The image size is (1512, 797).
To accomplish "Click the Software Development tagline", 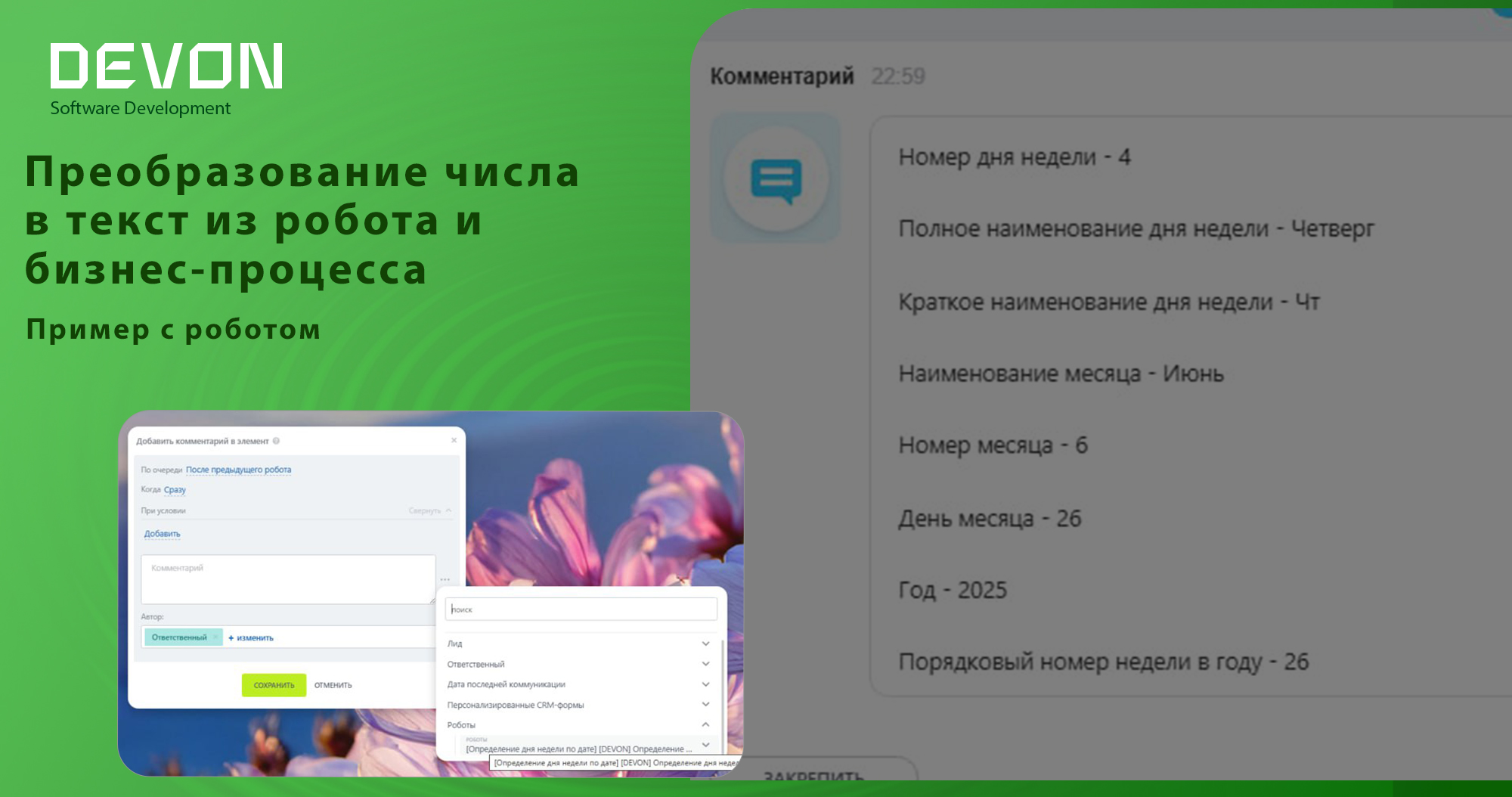I will click(140, 108).
